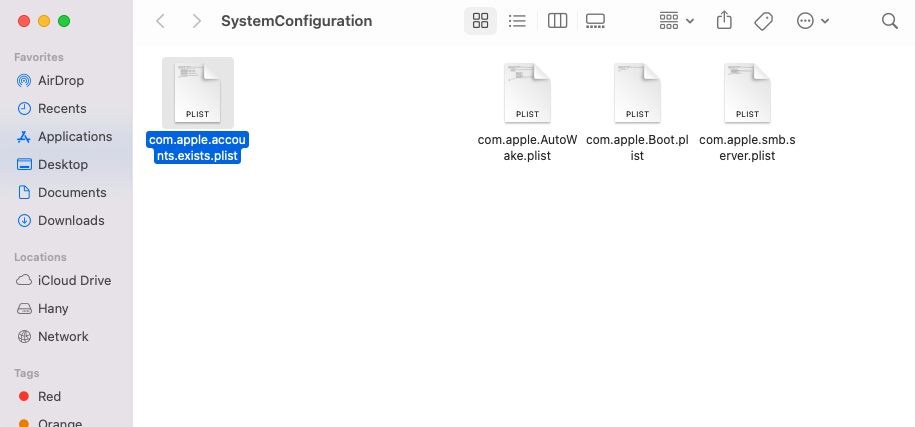Click the Hany drive icon
Viewport: 915px width, 427px height.
24,309
